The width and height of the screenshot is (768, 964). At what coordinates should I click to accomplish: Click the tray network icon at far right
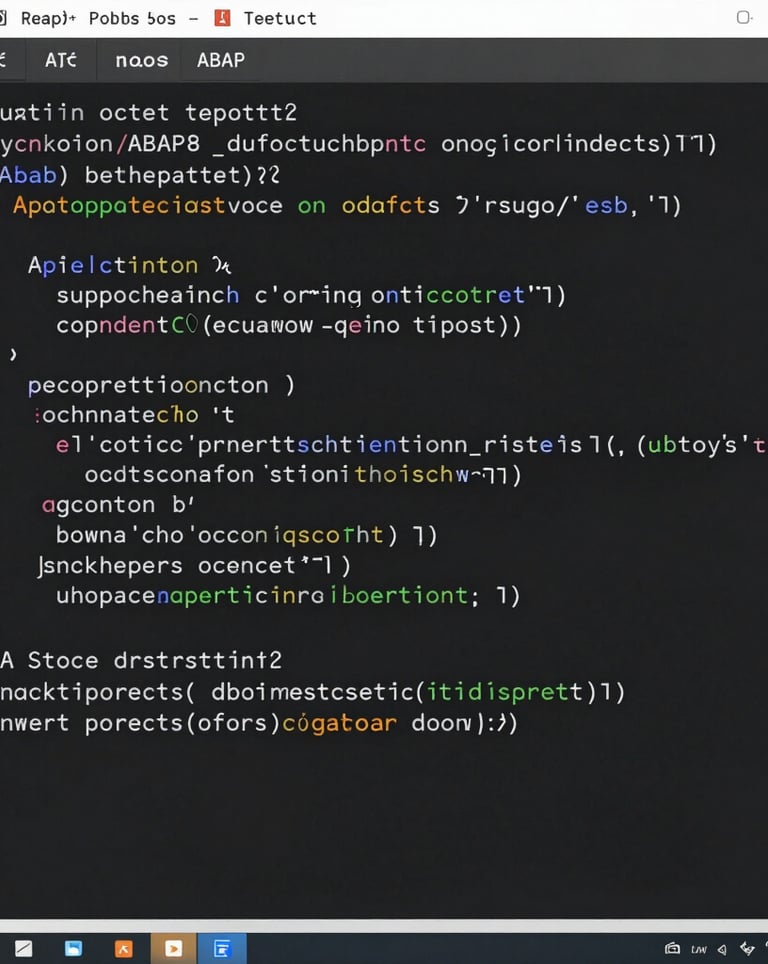pyautogui.click(x=747, y=949)
